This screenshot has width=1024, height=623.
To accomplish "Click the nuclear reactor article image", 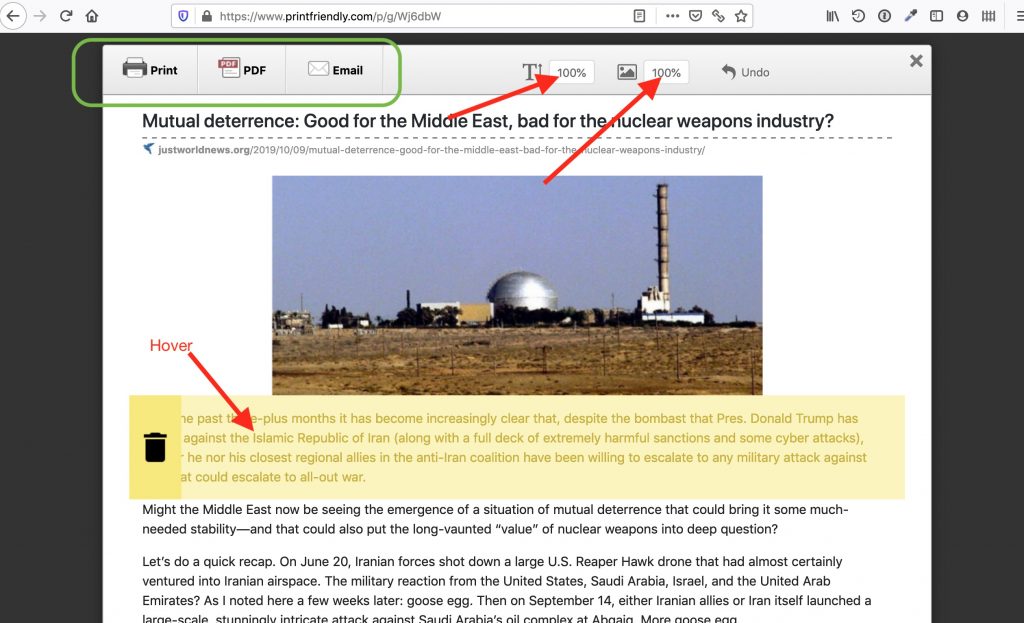I will (517, 285).
